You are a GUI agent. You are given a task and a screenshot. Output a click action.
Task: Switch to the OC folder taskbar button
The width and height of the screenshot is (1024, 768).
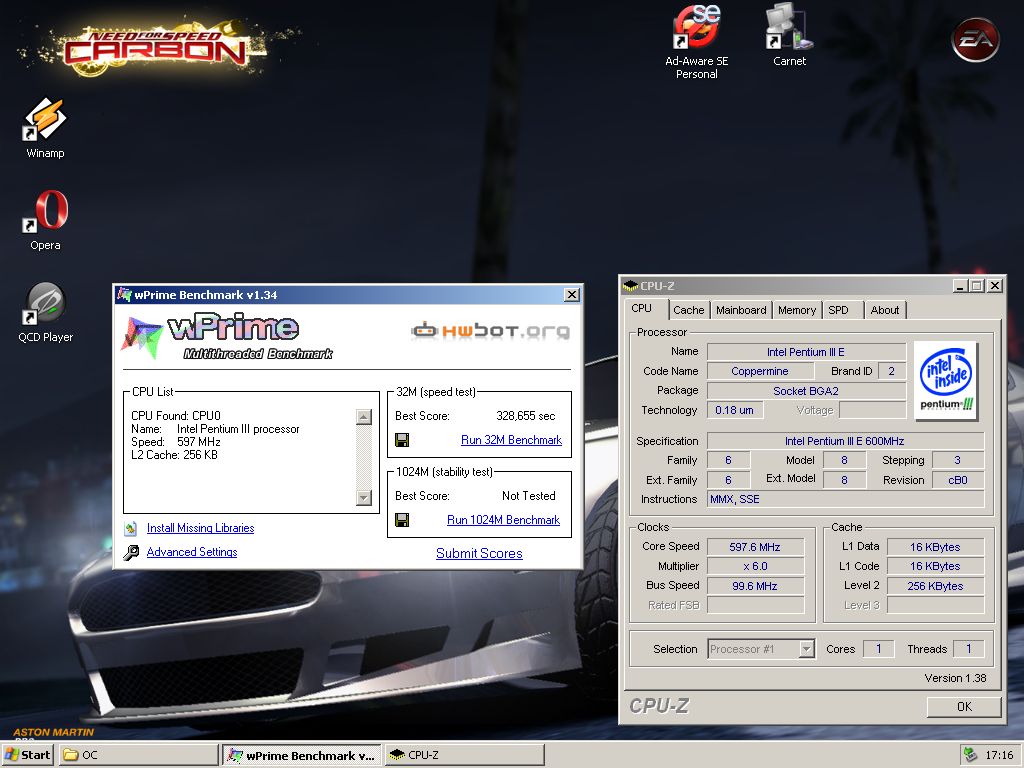pos(138,755)
